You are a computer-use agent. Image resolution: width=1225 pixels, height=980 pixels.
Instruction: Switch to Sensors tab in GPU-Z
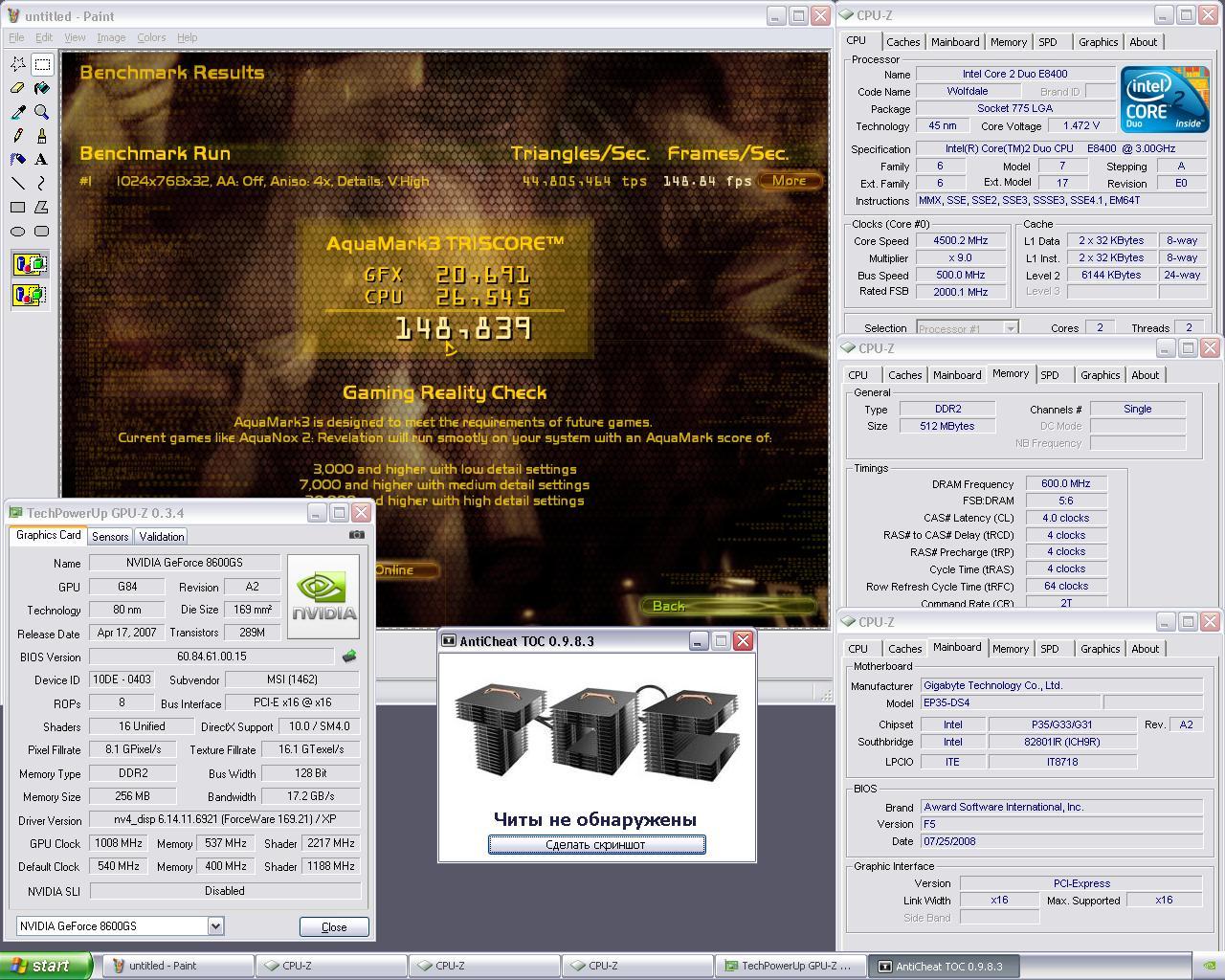(110, 537)
